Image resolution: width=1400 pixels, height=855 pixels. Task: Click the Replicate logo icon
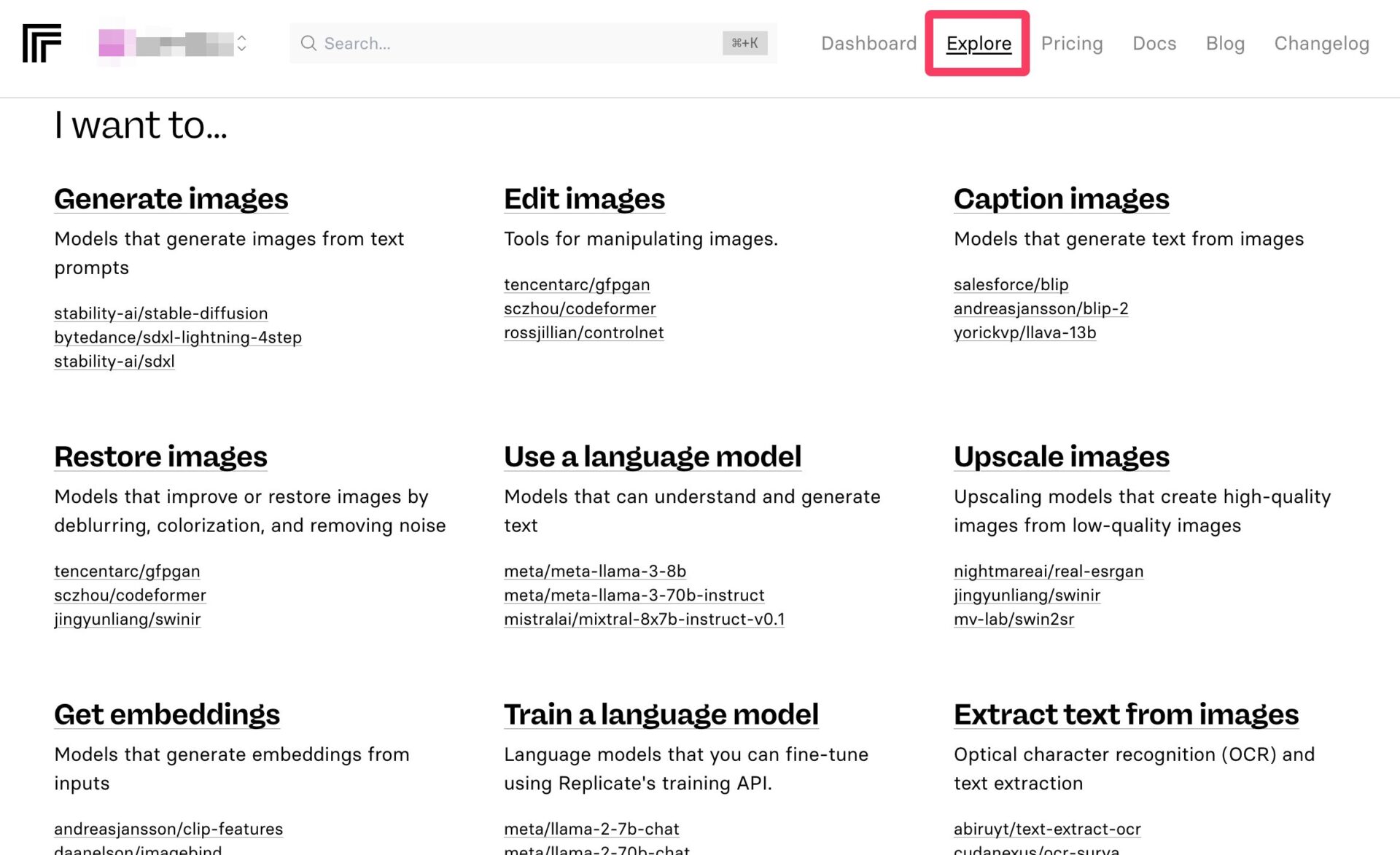[x=42, y=43]
